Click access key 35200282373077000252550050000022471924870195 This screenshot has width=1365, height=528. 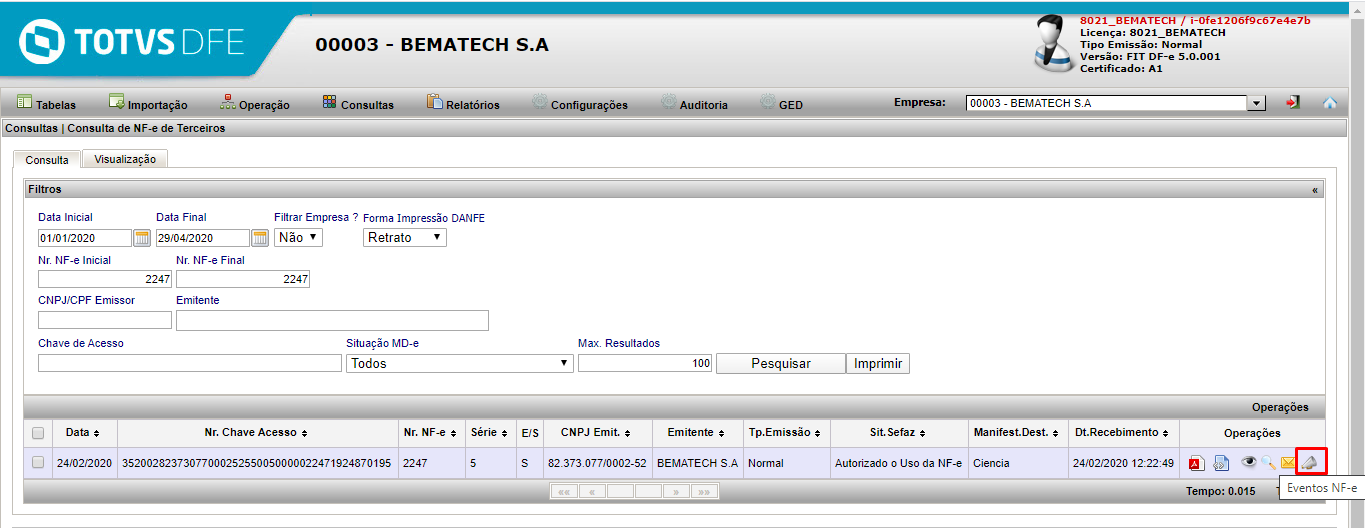pos(256,463)
